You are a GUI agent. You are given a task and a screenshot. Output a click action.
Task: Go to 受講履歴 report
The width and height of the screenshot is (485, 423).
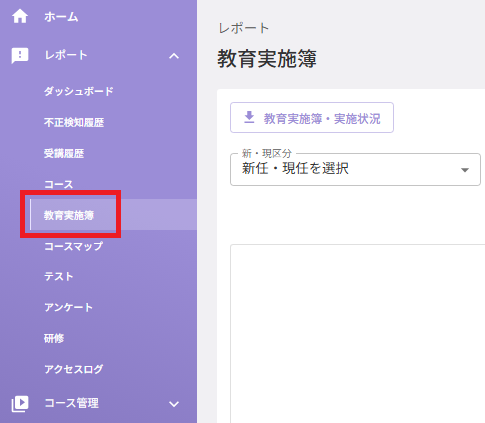click(x=64, y=153)
